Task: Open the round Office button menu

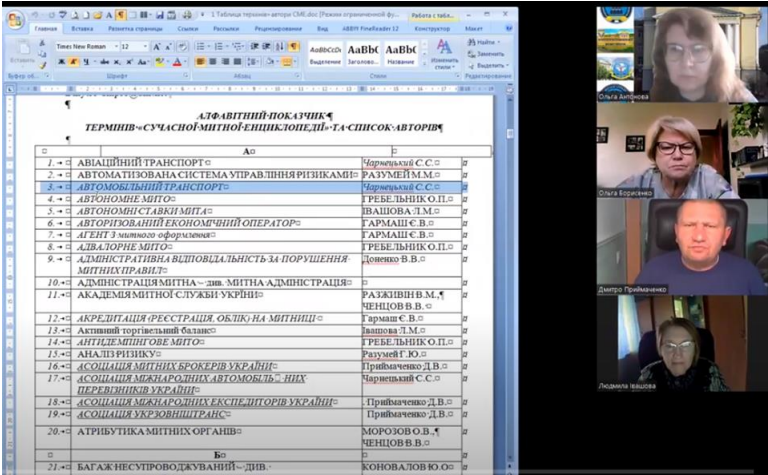Action: coord(15,20)
